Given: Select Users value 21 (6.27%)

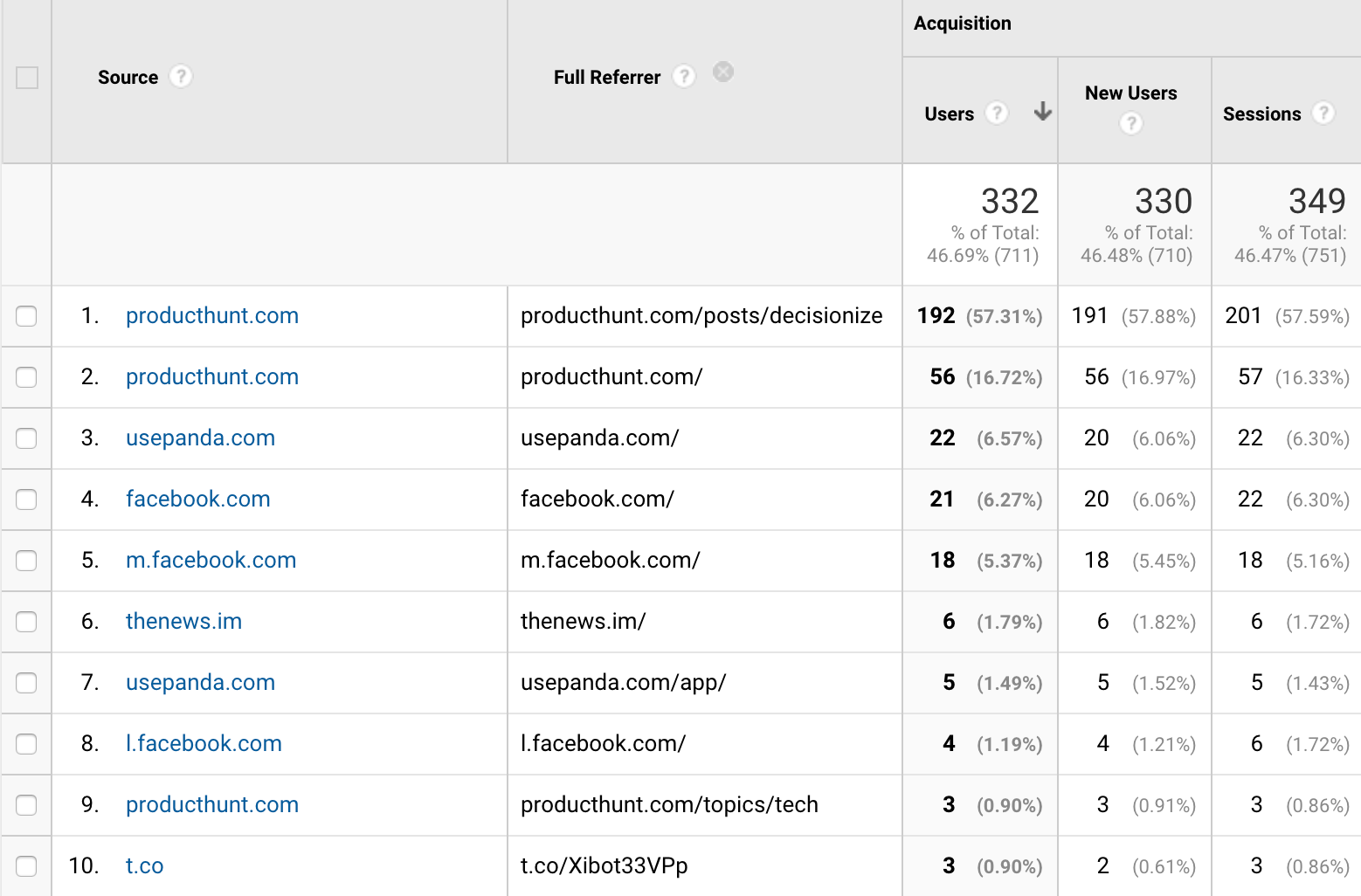Looking at the screenshot, I should [x=986, y=500].
